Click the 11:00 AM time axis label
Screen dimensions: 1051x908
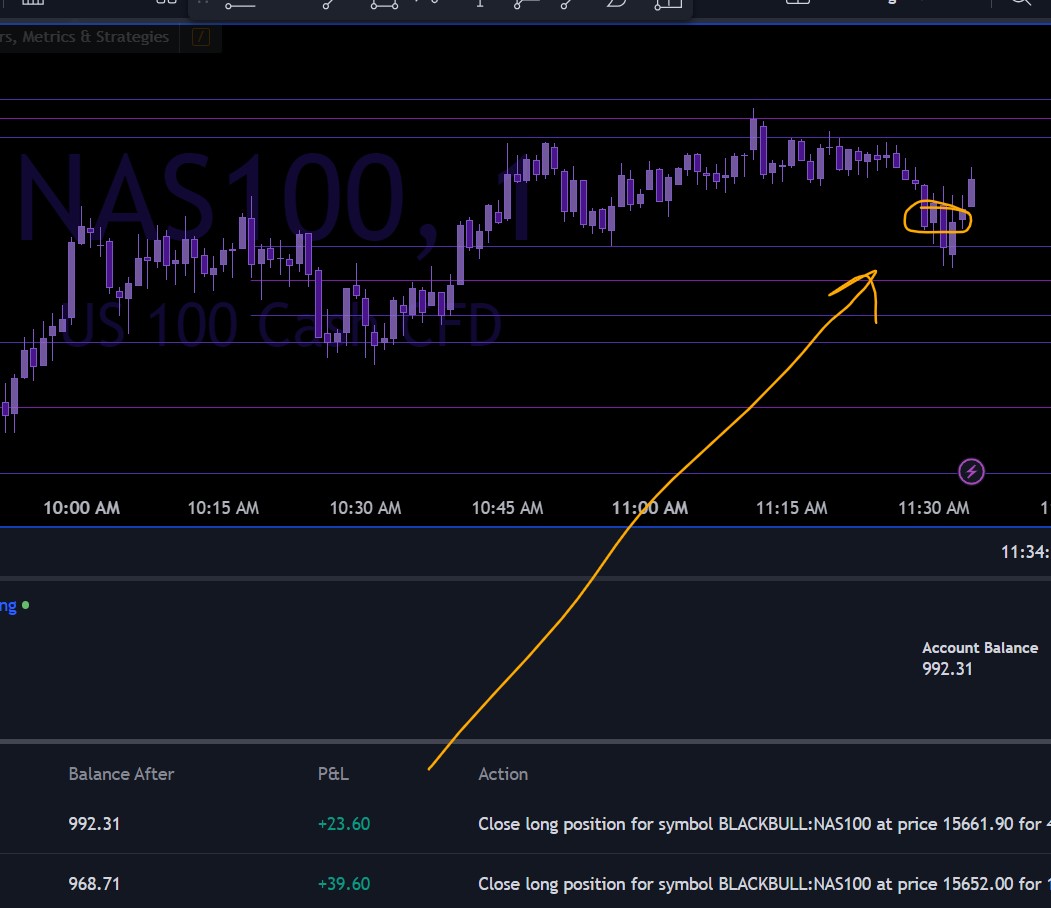pyautogui.click(x=650, y=508)
